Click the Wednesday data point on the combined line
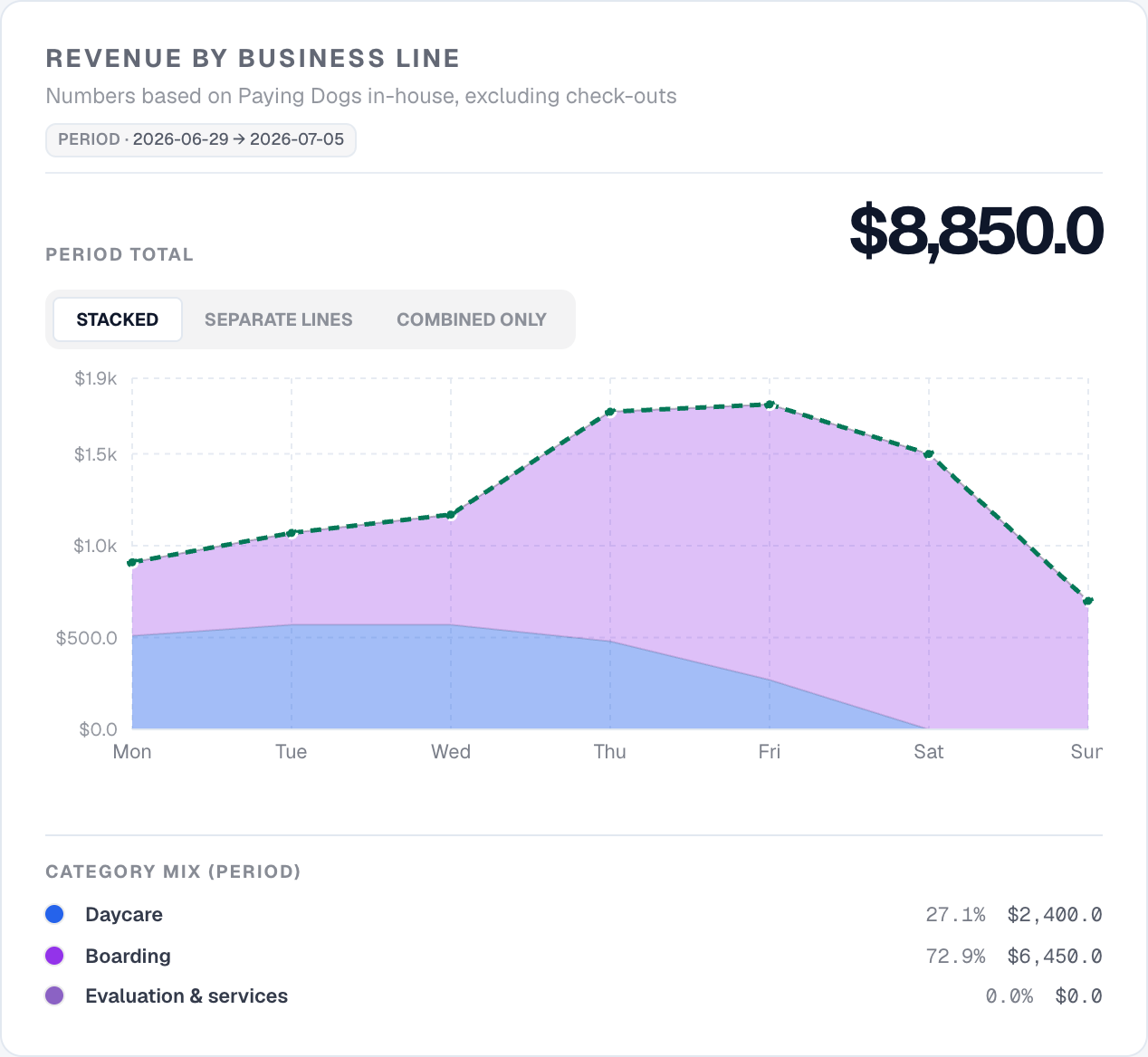This screenshot has height=1057, width=1148. [x=451, y=515]
